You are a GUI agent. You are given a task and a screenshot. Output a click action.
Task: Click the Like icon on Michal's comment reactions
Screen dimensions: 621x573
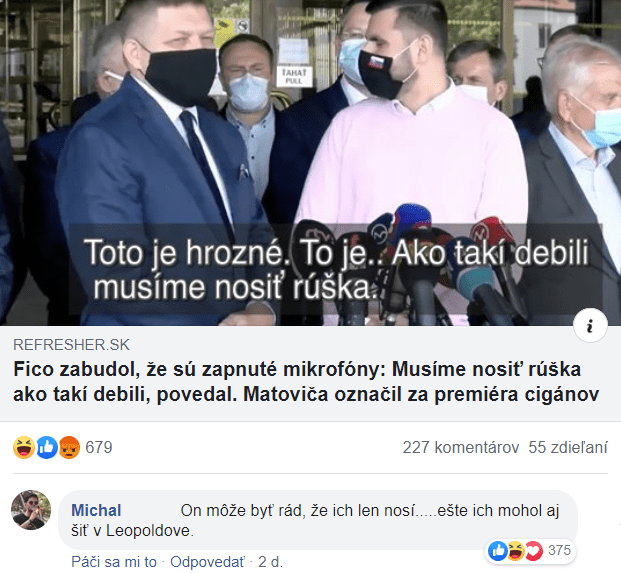point(498,550)
